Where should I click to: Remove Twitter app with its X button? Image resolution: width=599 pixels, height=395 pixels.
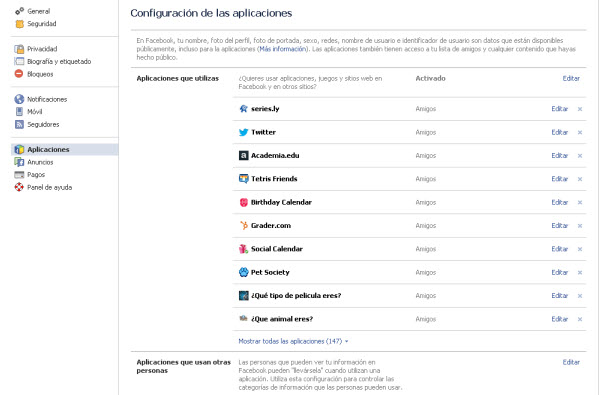pyautogui.click(x=580, y=133)
